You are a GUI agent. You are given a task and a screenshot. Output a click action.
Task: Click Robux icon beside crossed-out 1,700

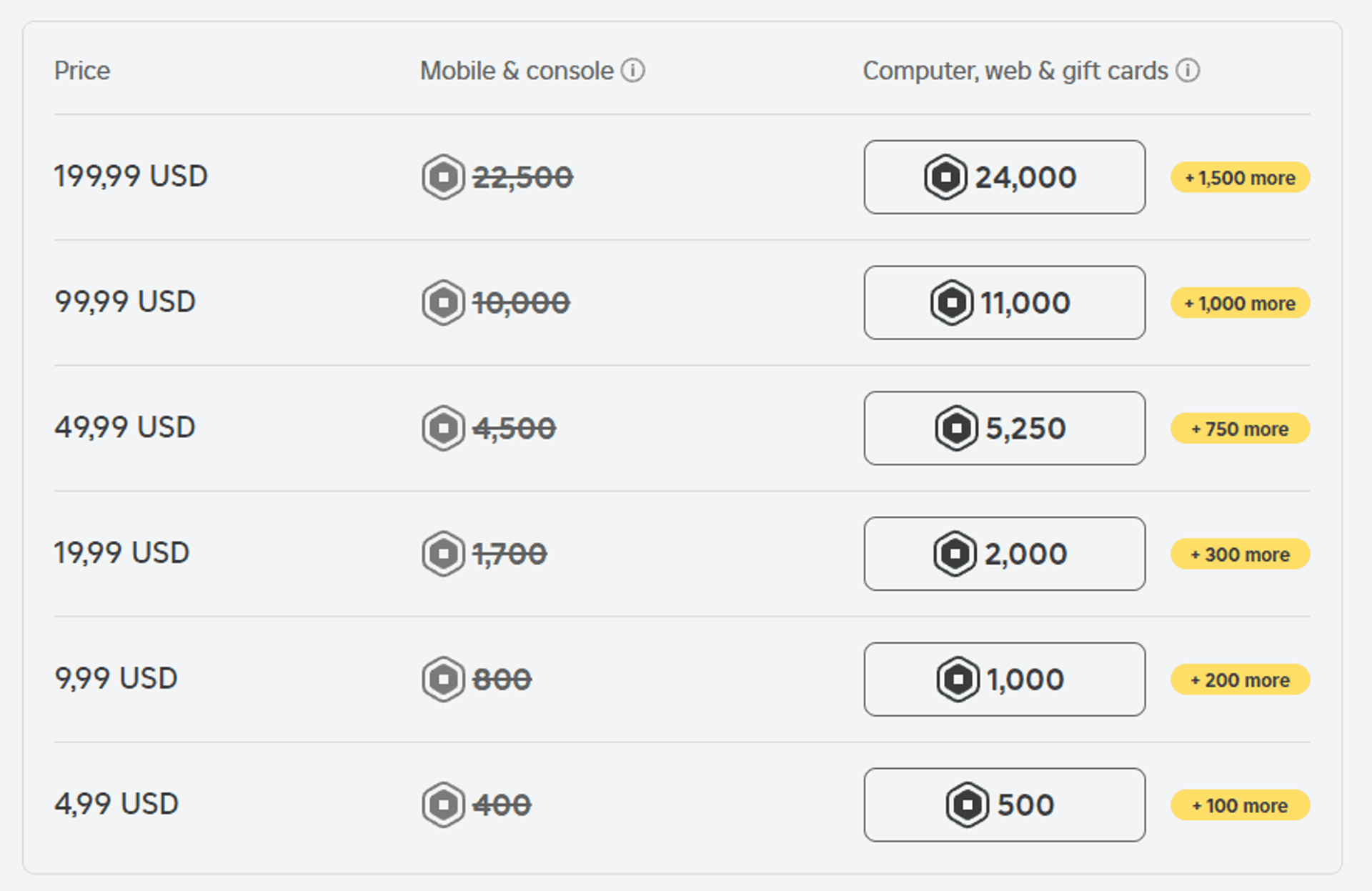(444, 554)
